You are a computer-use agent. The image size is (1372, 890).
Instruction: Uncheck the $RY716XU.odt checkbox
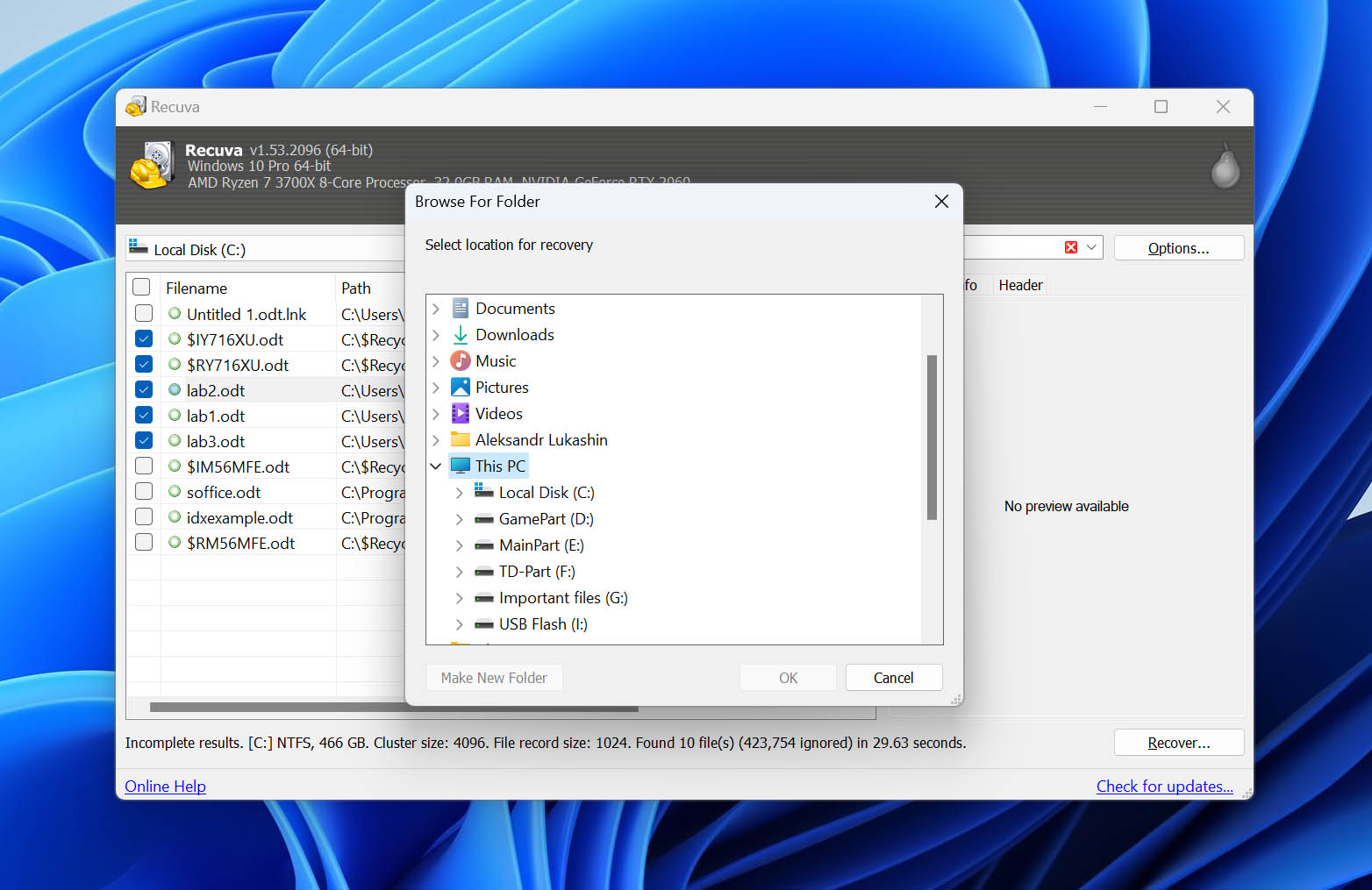144,364
